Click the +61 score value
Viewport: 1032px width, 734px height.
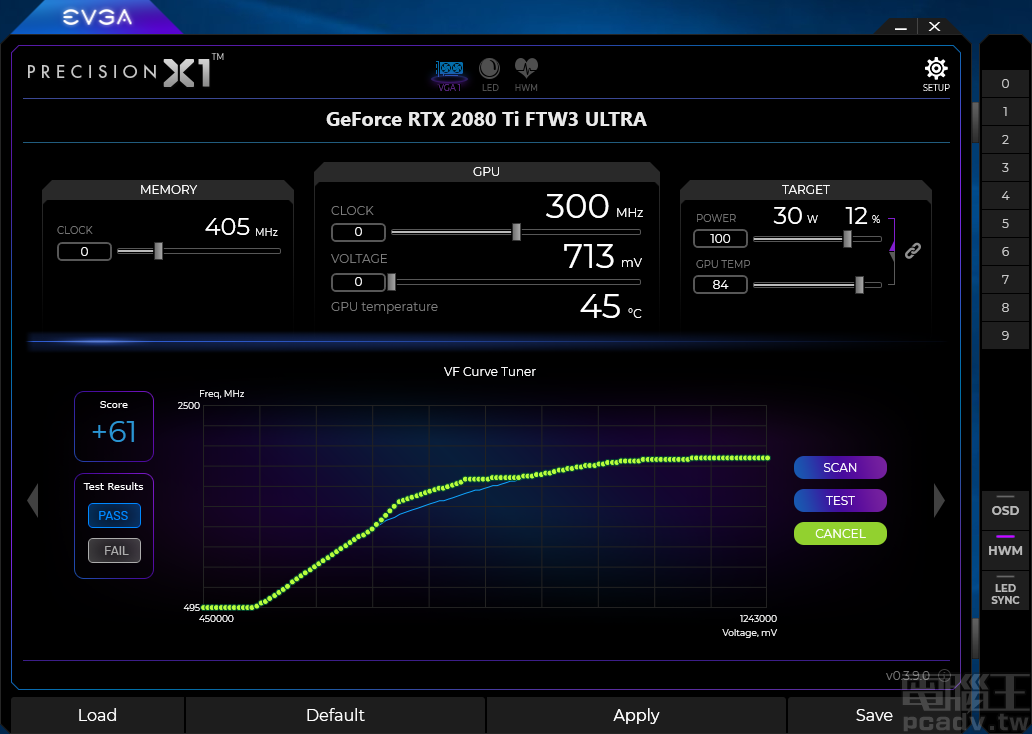(x=114, y=432)
